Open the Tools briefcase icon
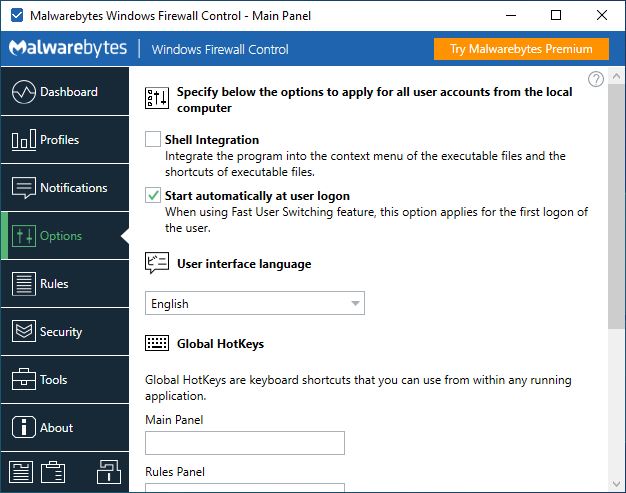 24,379
